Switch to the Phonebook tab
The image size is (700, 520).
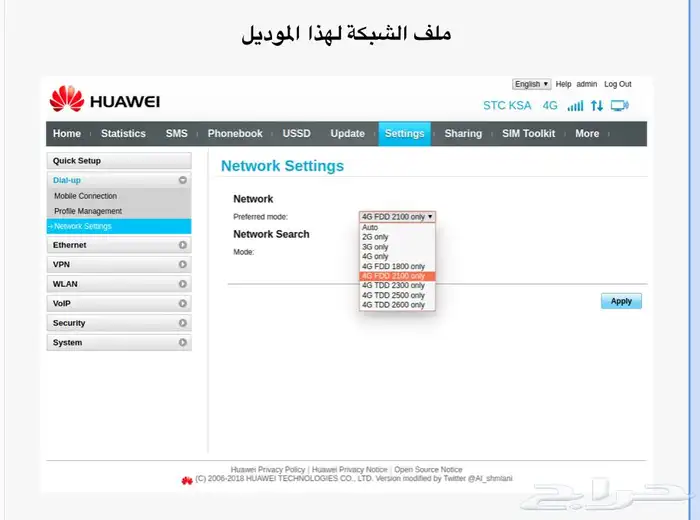click(235, 133)
